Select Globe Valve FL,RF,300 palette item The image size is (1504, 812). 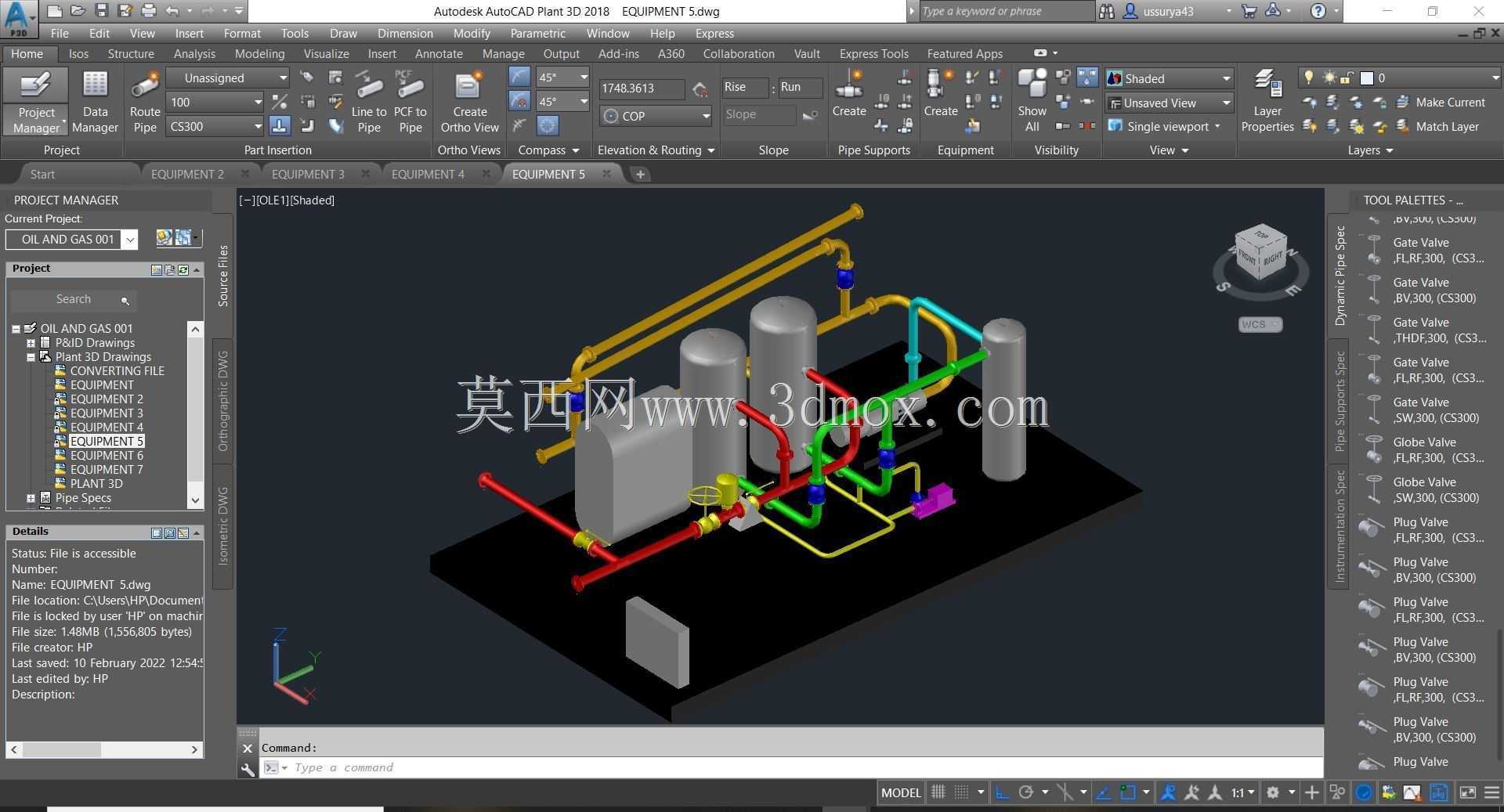tap(1426, 450)
